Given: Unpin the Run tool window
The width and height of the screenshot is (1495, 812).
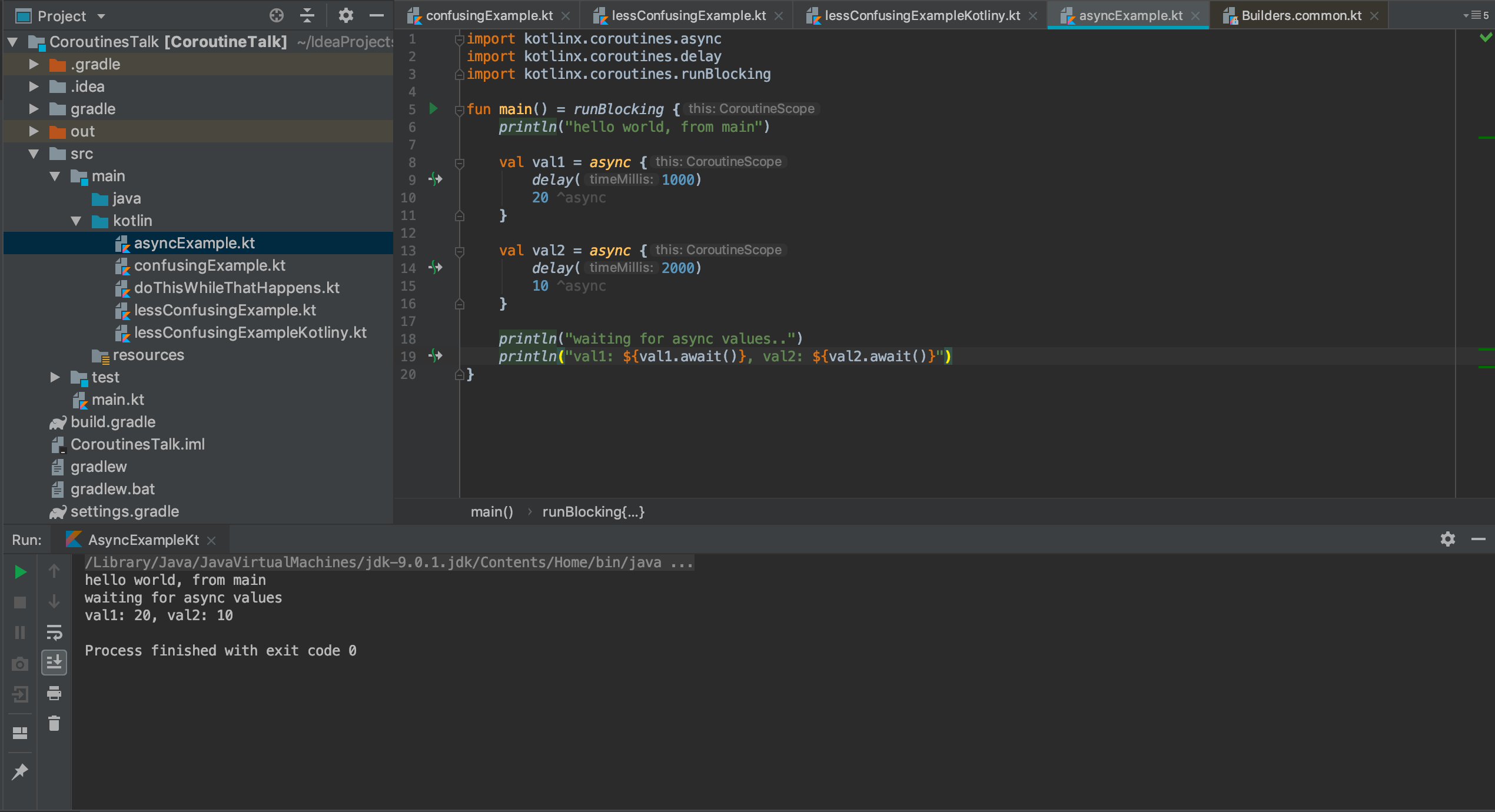Looking at the screenshot, I should point(19,771).
